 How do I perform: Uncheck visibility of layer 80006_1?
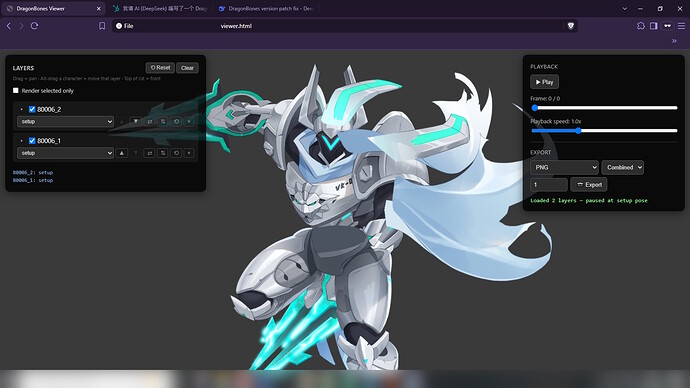[x=32, y=141]
